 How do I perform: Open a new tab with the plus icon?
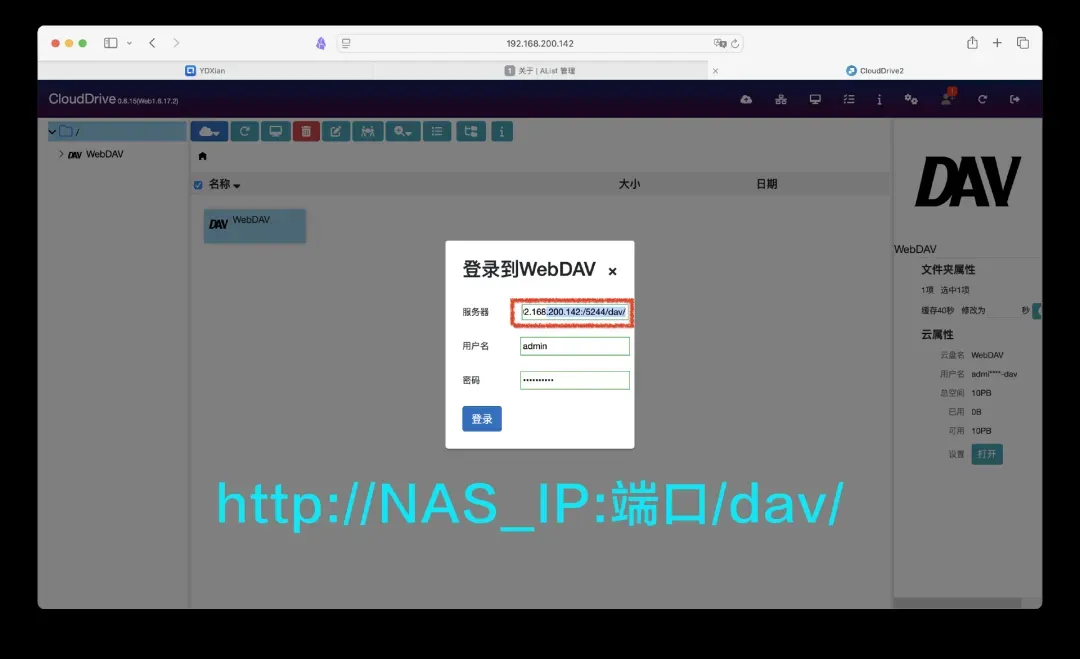997,43
